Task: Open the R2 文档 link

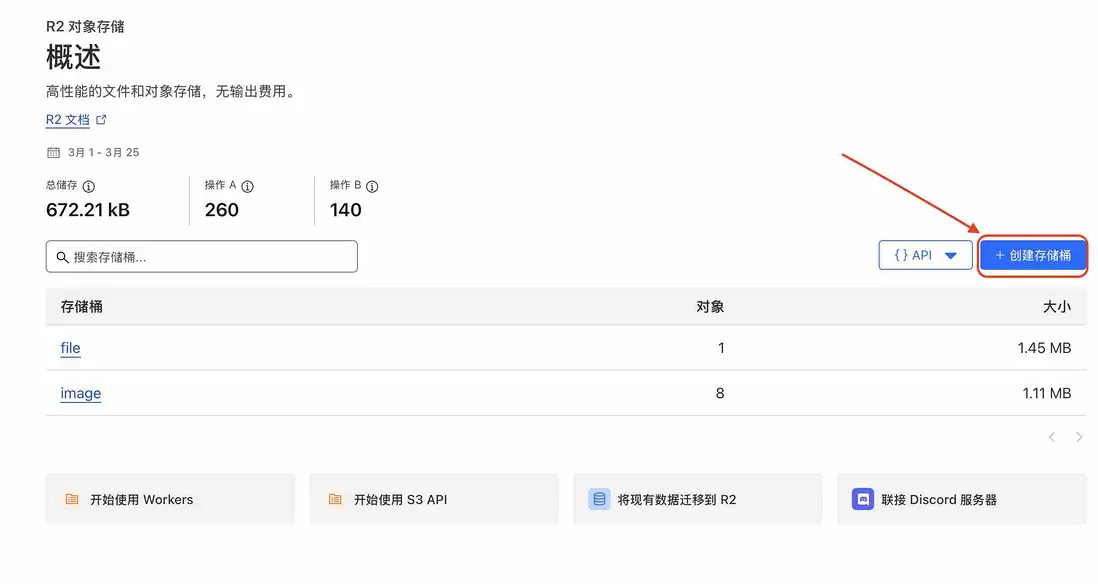Action: point(68,120)
